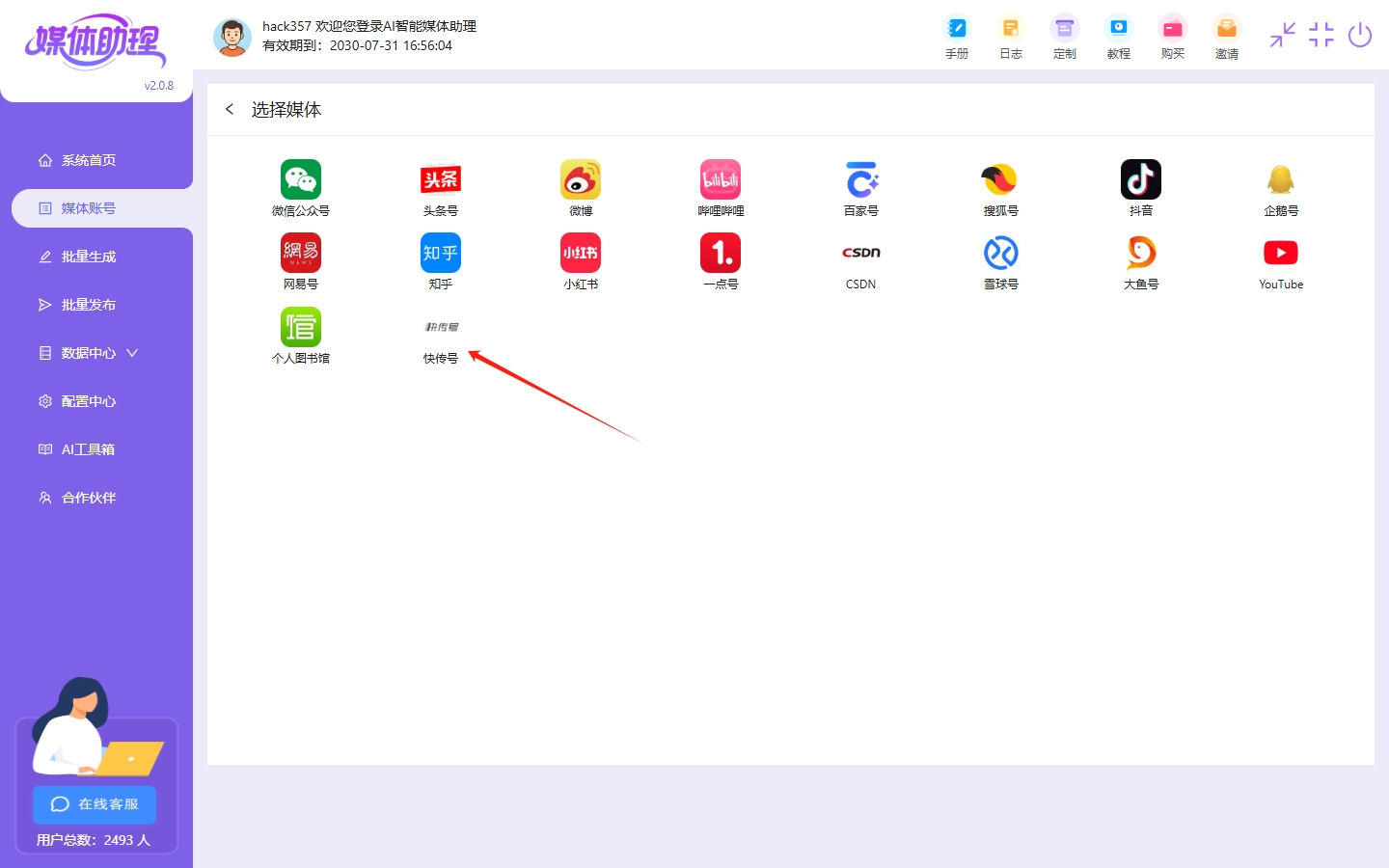Viewport: 1389px width, 868px height.
Task: Go back using the left chevron
Action: tap(230, 109)
